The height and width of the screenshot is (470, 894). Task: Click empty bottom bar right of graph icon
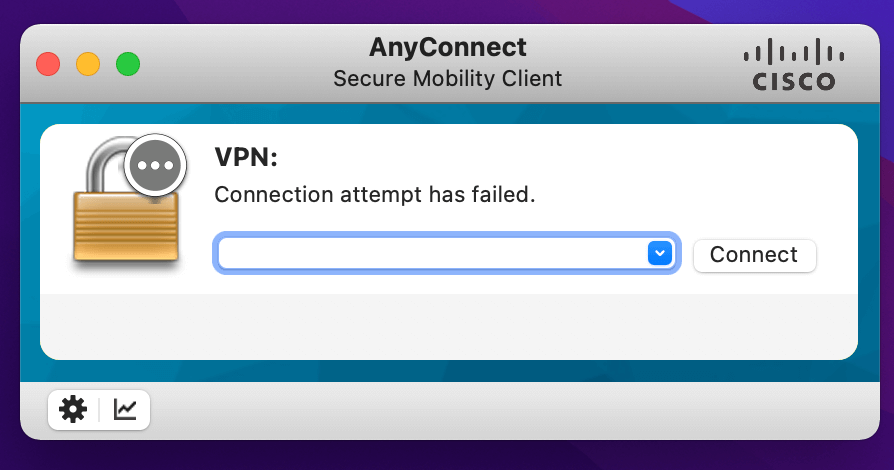point(500,410)
